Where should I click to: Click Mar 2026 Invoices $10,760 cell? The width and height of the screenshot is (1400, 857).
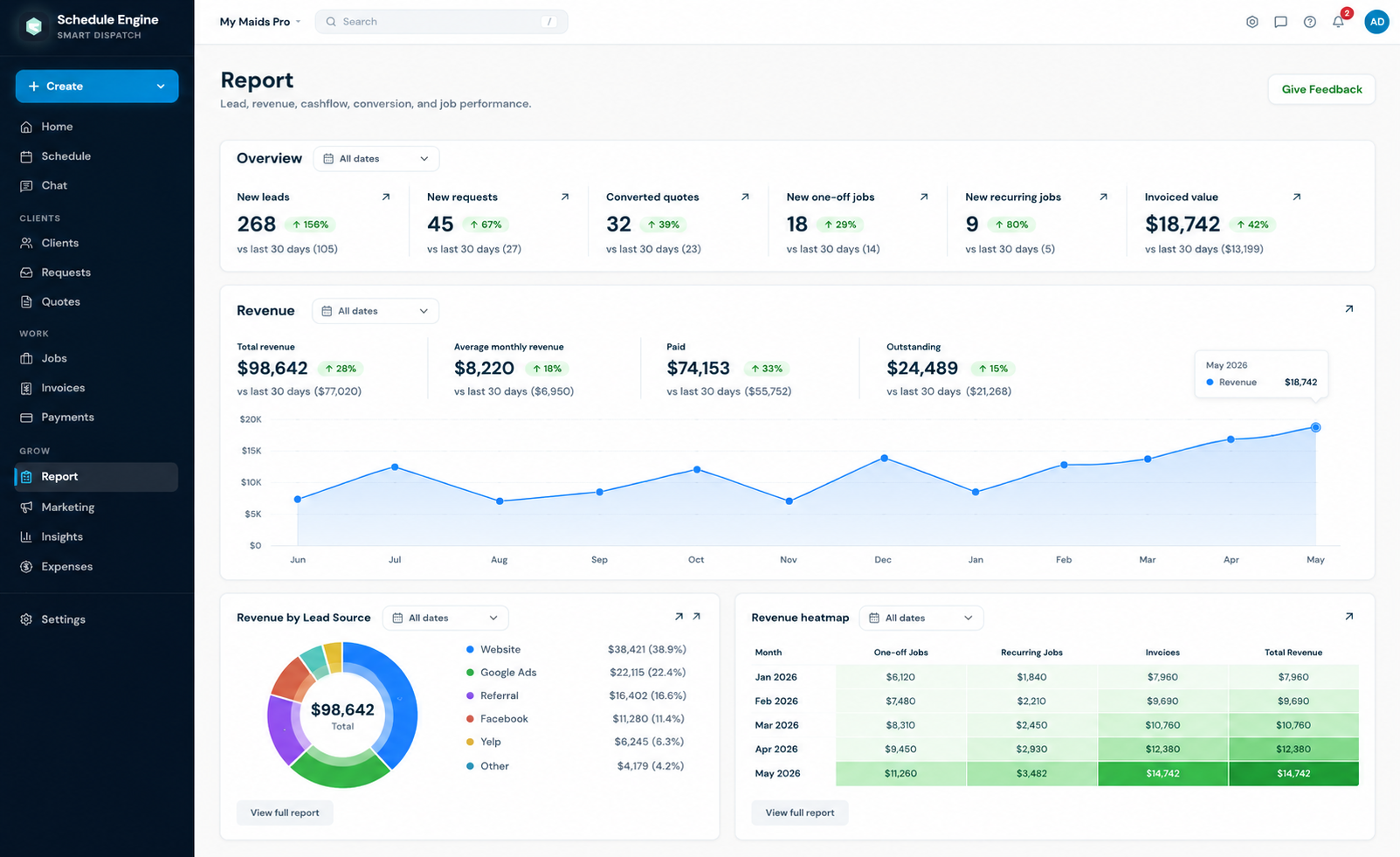pos(1162,725)
